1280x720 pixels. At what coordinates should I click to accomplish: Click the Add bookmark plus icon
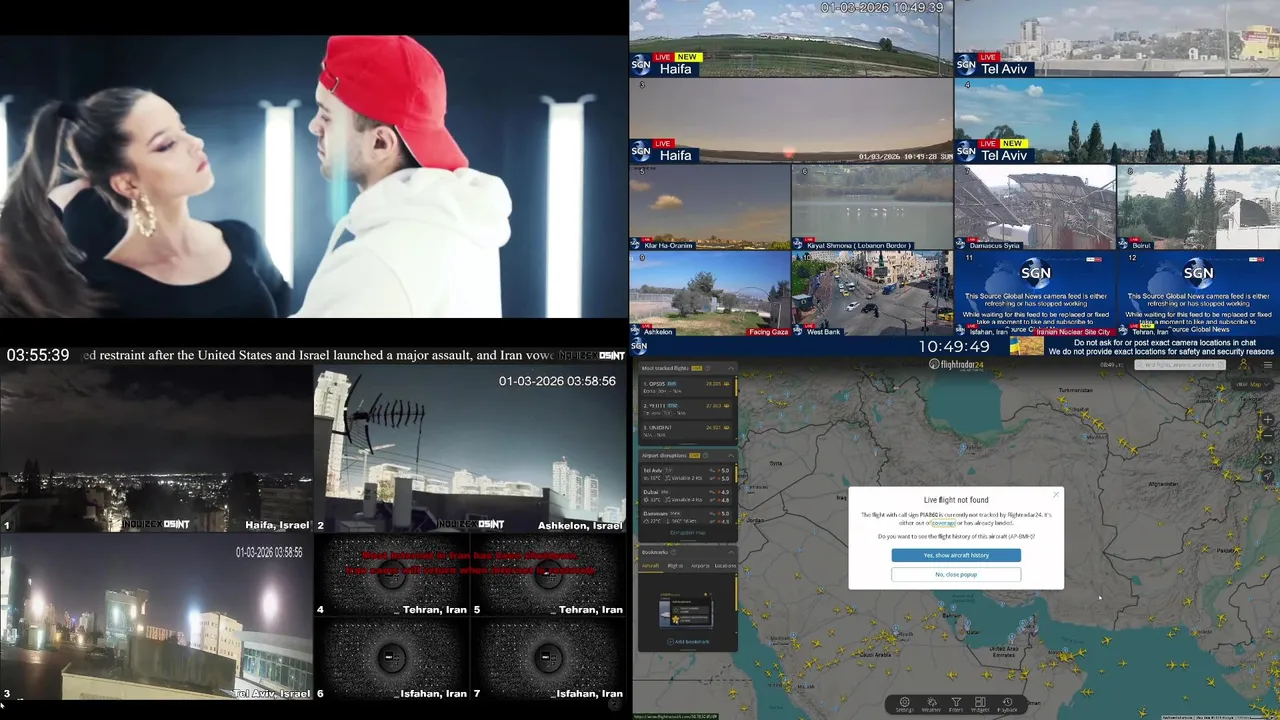pos(670,641)
